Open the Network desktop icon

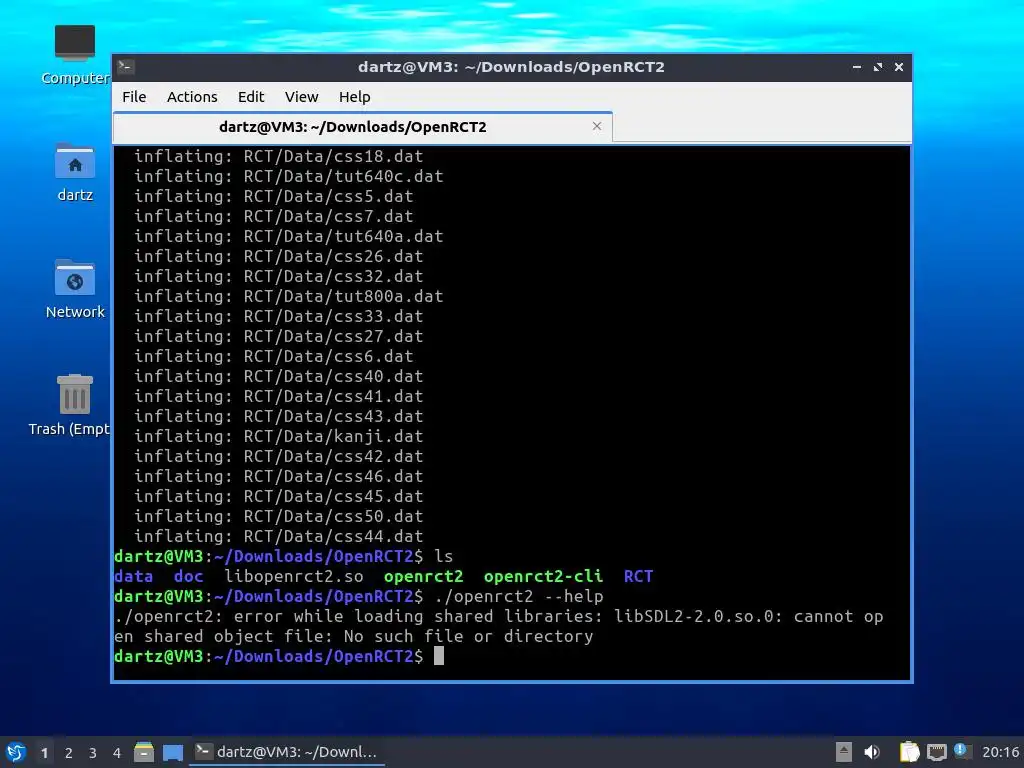(x=75, y=289)
